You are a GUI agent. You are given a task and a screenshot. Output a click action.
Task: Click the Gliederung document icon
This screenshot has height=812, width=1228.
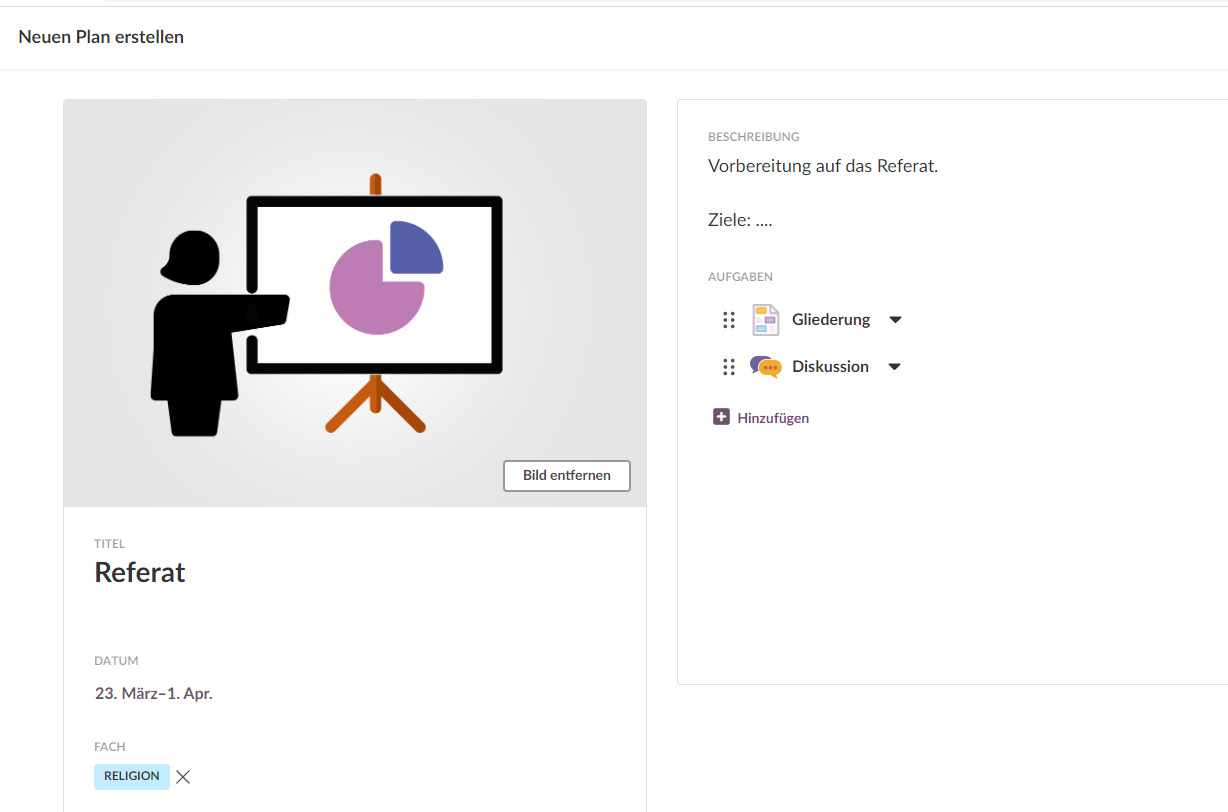tap(765, 320)
